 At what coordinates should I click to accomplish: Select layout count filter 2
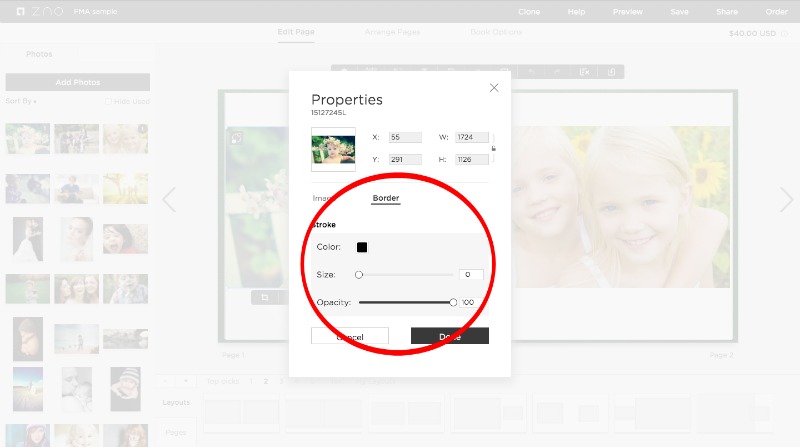[x=266, y=381]
